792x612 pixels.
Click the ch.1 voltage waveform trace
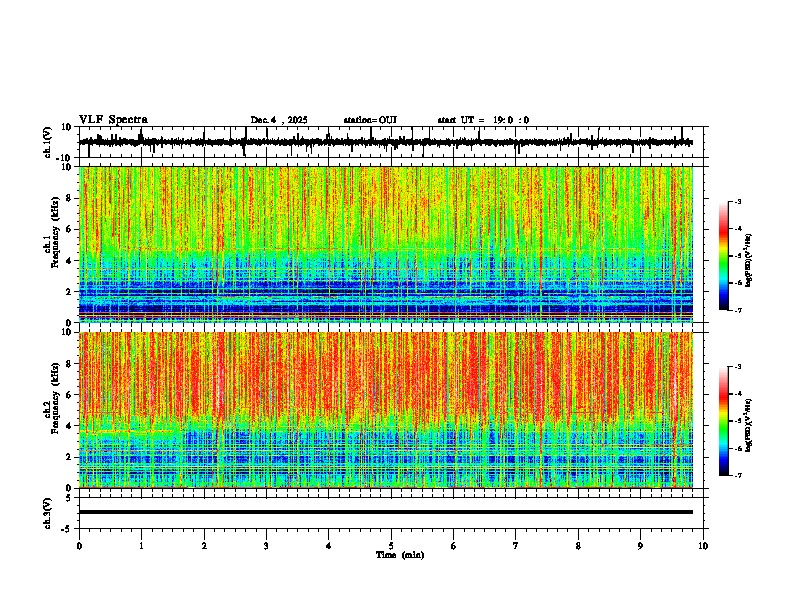pyautogui.click(x=385, y=142)
